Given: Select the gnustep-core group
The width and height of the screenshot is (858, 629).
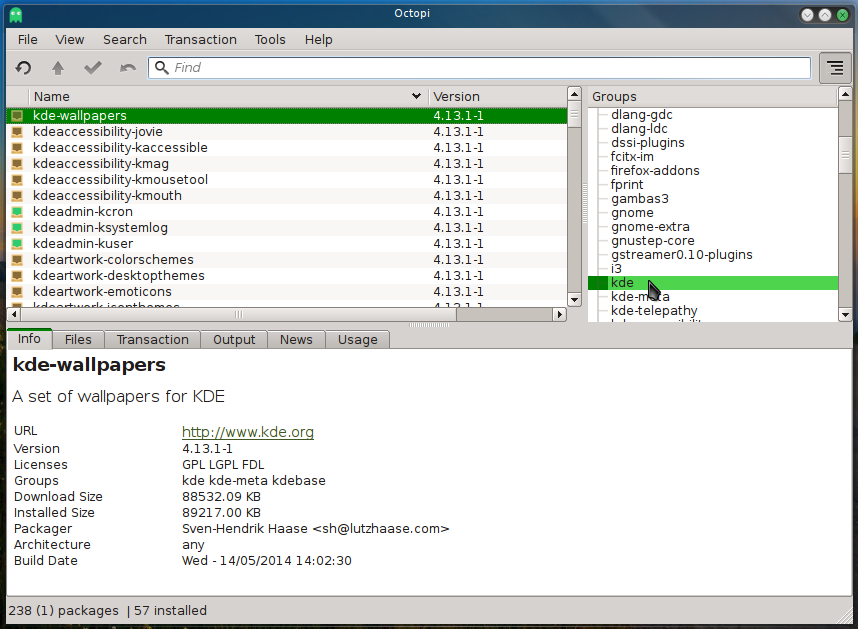Looking at the screenshot, I should click(x=653, y=241).
